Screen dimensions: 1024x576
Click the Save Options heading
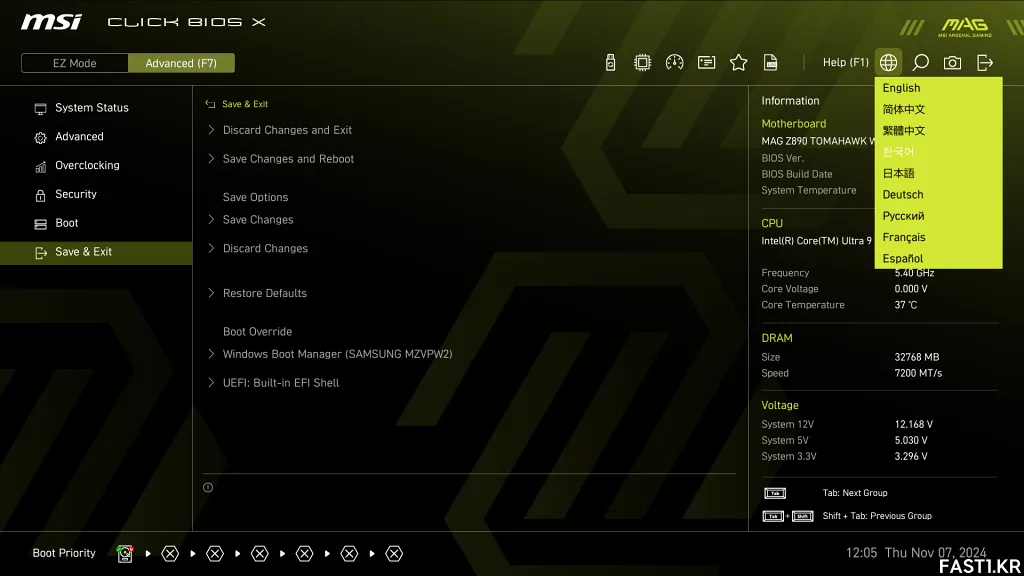pyautogui.click(x=255, y=197)
